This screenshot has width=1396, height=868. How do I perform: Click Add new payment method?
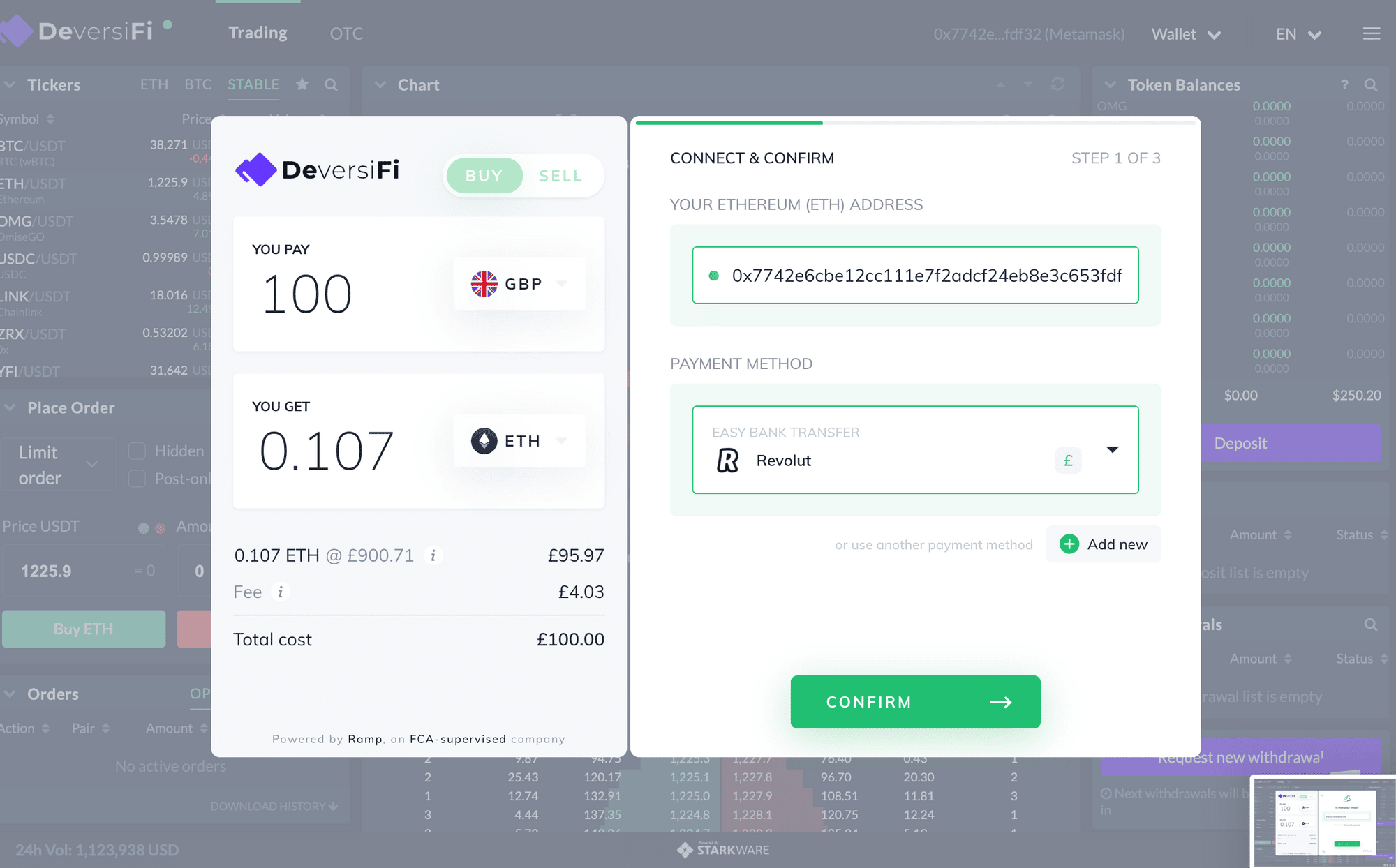pos(1104,544)
